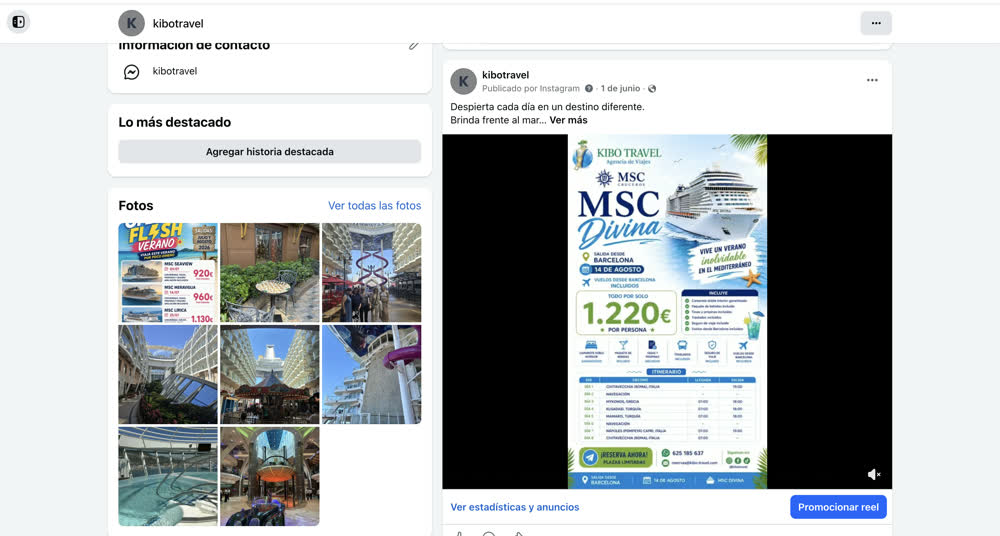Viewport: 1000px width, 536px height.
Task: Open the kibotravel page avatar in header
Action: 131,24
